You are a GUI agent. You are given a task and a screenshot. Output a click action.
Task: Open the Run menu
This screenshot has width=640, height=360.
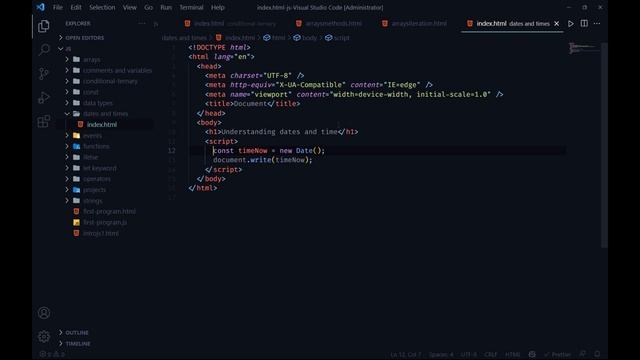pos(166,7)
